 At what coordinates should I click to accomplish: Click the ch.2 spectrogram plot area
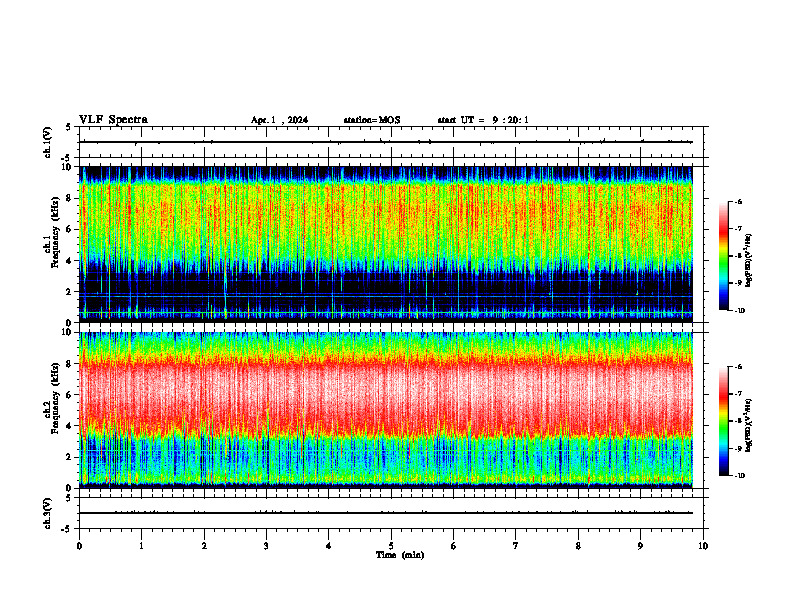(386, 410)
